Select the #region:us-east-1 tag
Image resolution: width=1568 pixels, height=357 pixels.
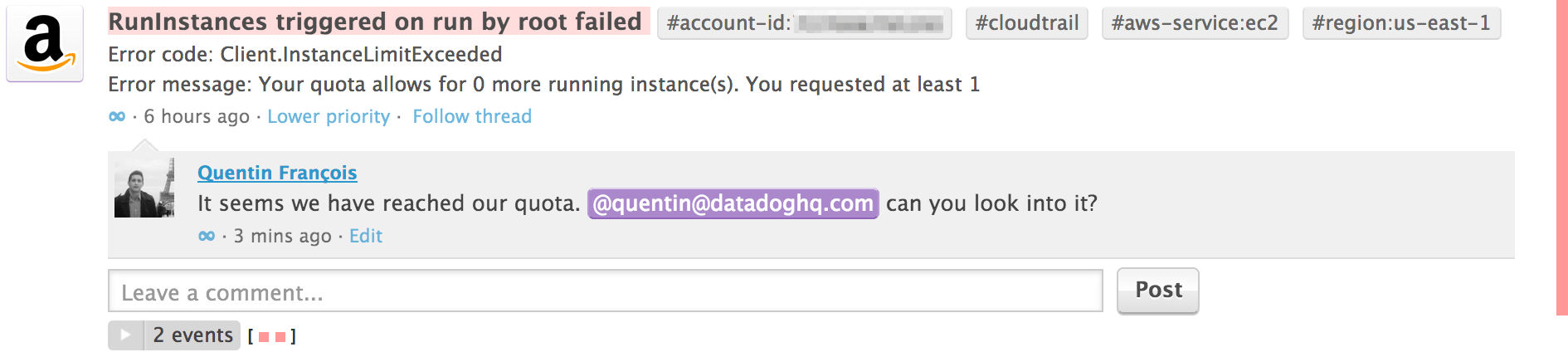(x=1400, y=23)
